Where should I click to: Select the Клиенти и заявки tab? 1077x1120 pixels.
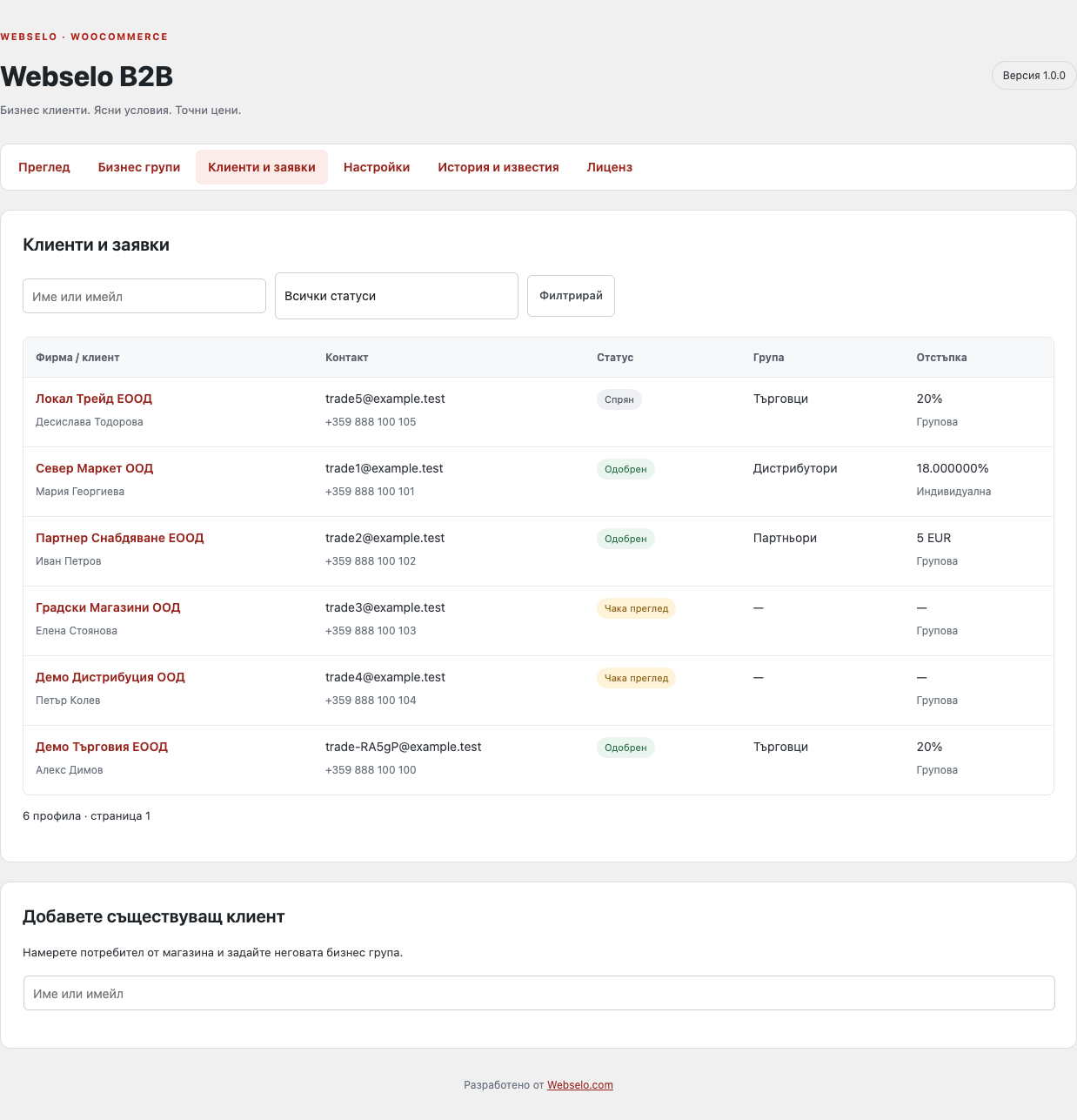262,167
